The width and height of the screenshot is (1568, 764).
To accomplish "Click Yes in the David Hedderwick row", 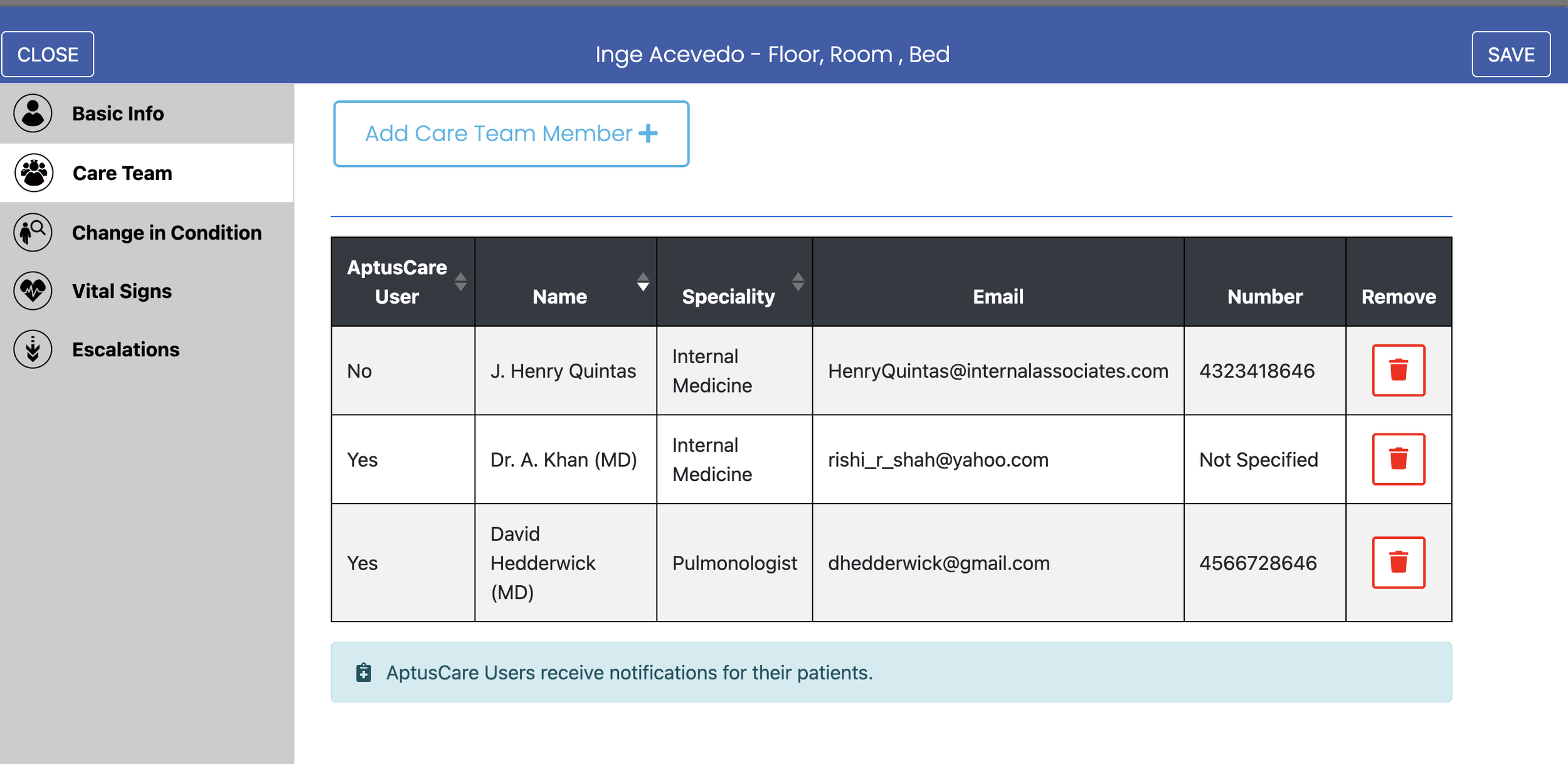I will (x=362, y=563).
